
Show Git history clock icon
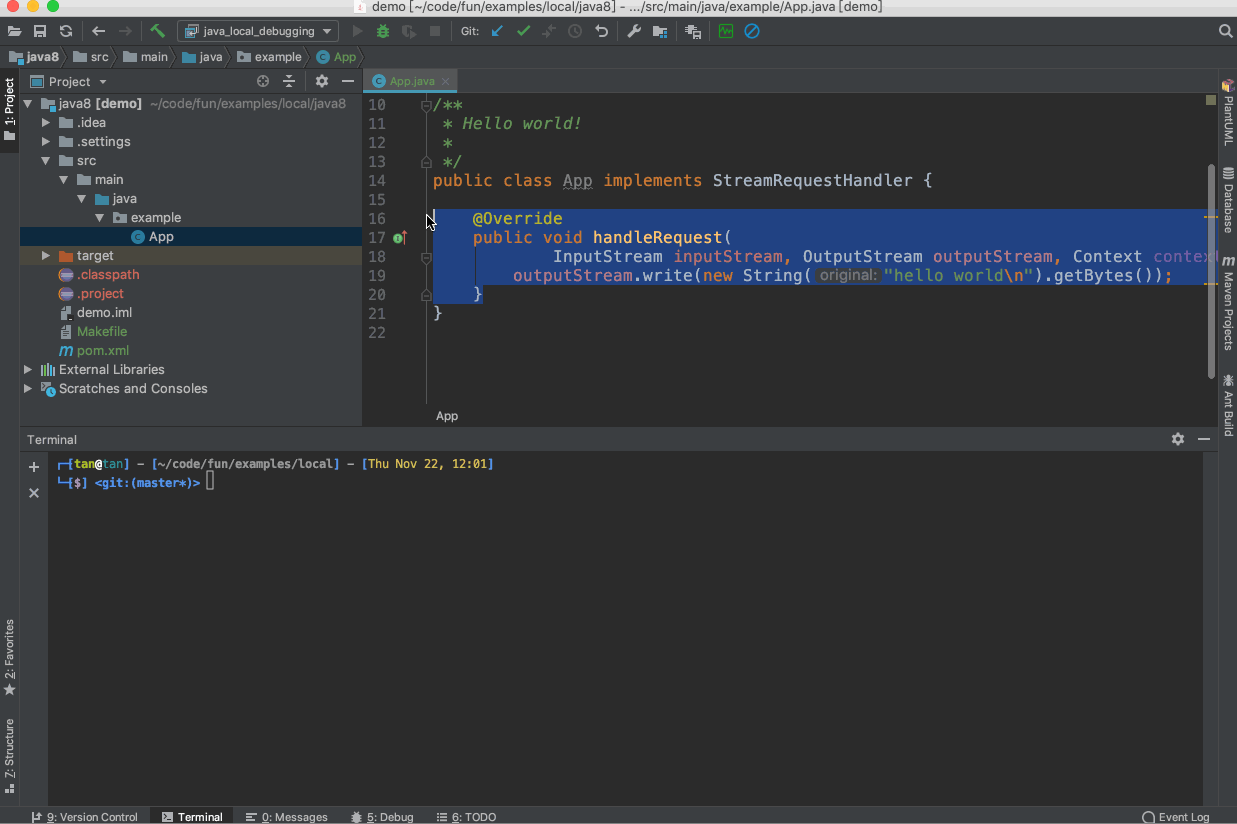click(x=575, y=31)
